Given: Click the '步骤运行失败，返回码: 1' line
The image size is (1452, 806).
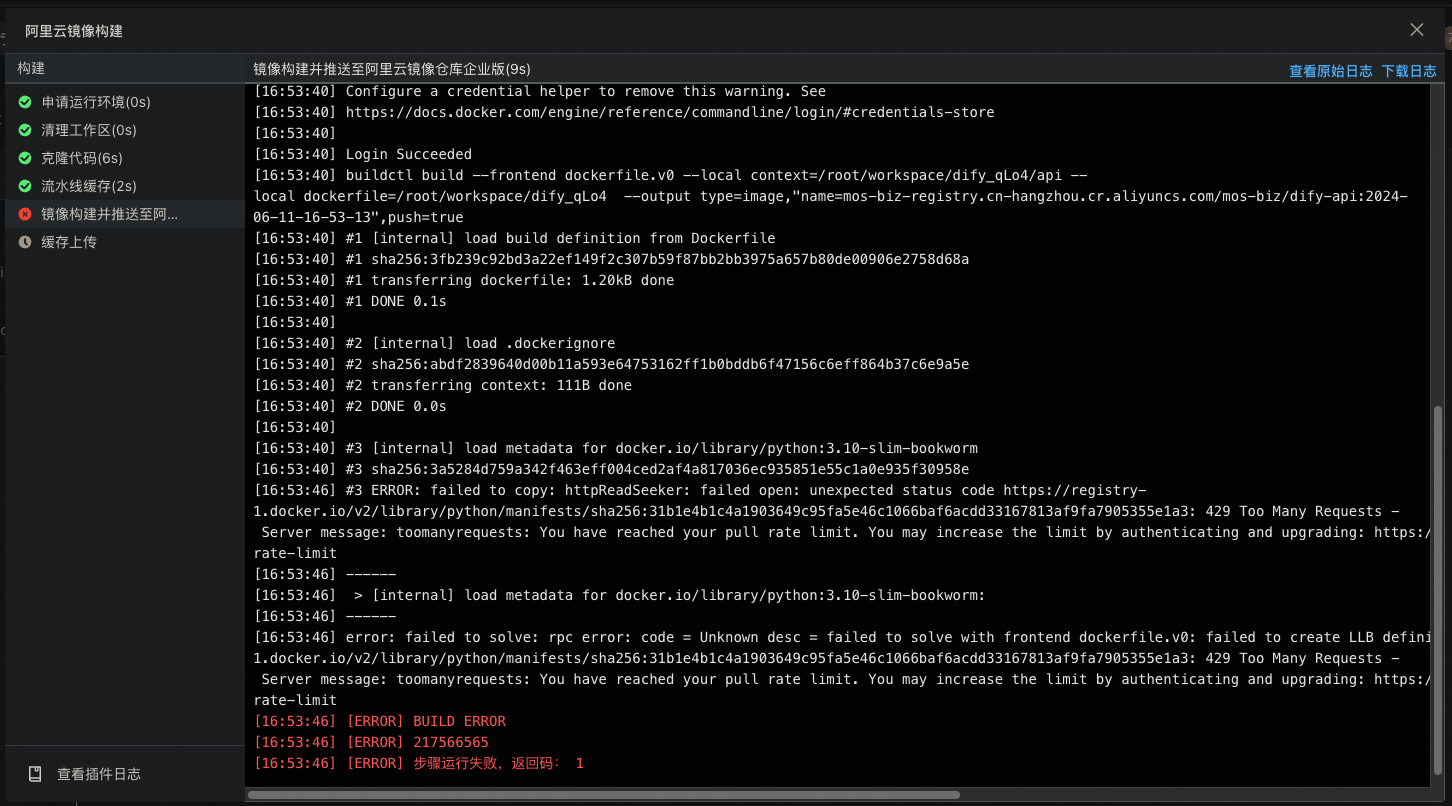Looking at the screenshot, I should coord(418,763).
